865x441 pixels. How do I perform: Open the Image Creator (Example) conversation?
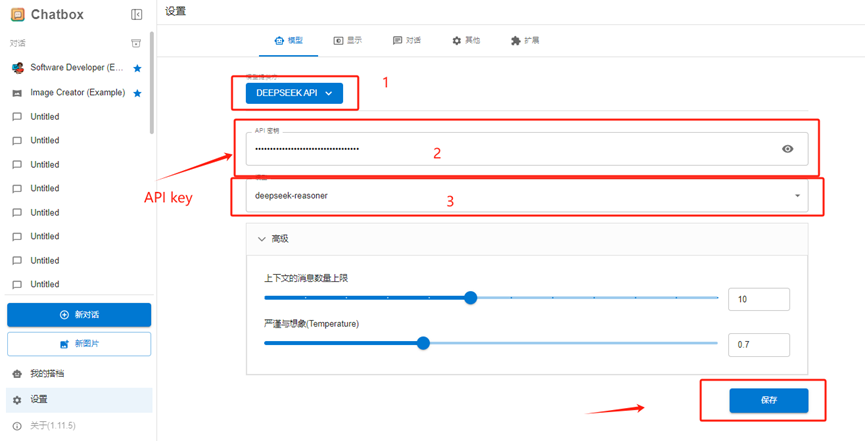[77, 93]
